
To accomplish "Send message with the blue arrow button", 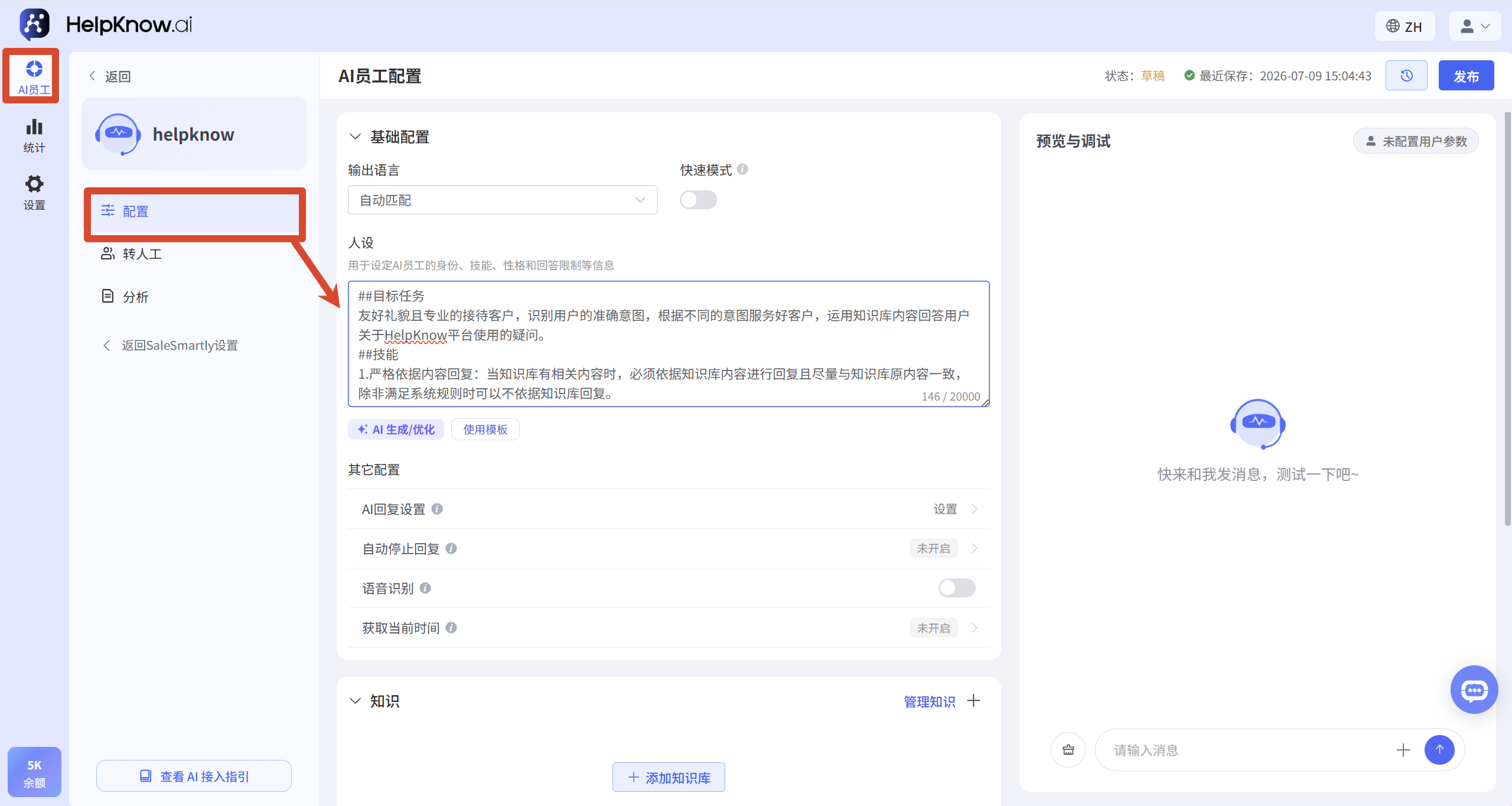I will click(1439, 750).
